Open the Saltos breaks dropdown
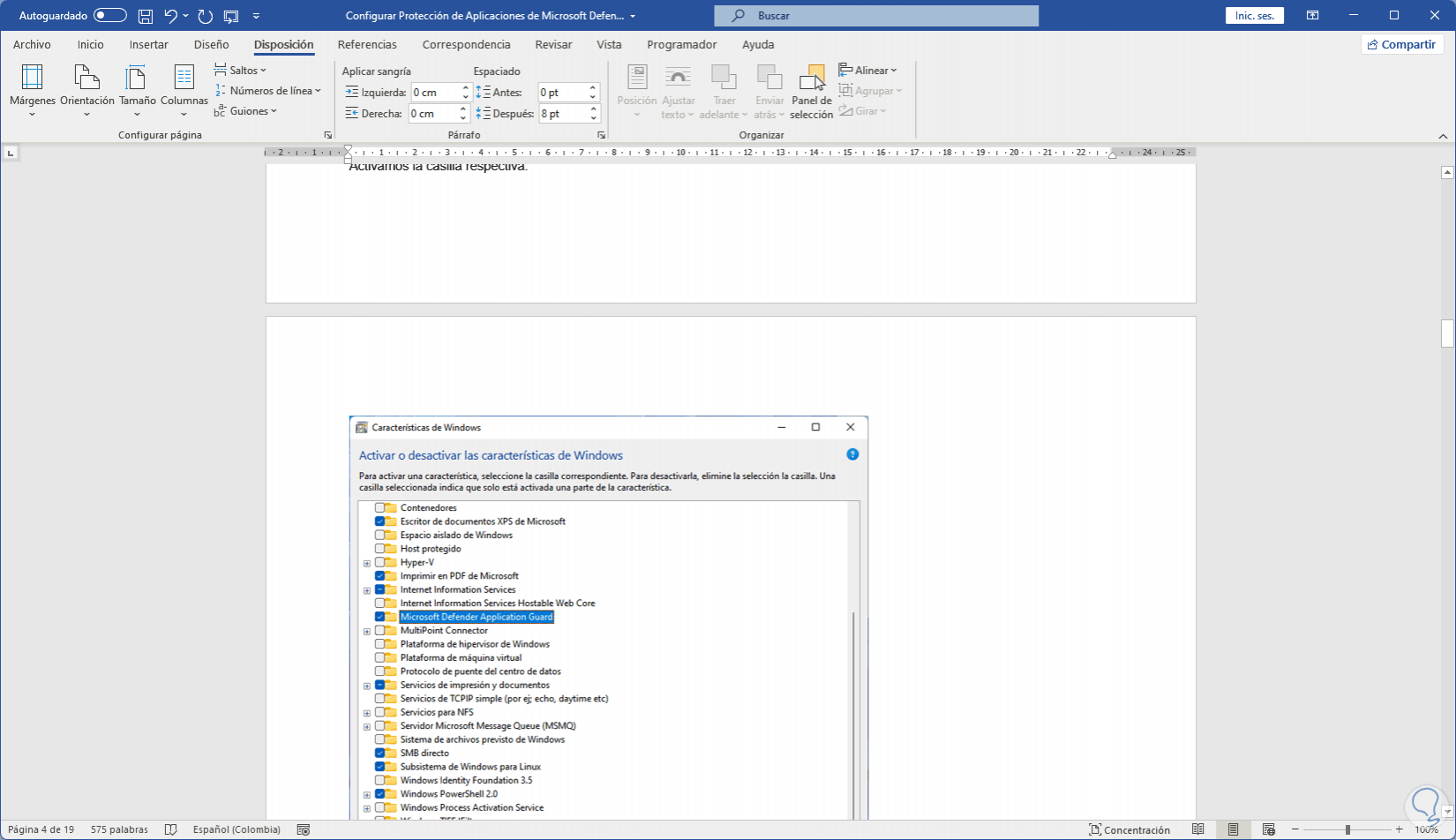 click(240, 70)
